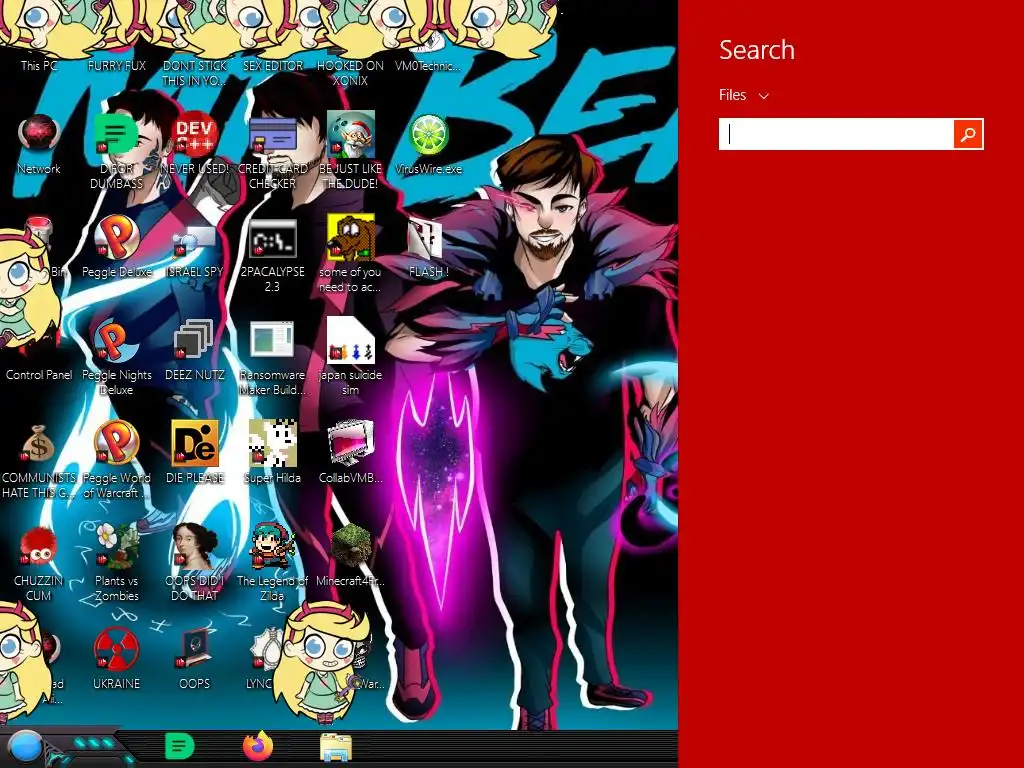Launch the Super Hilda game icon

tap(272, 444)
